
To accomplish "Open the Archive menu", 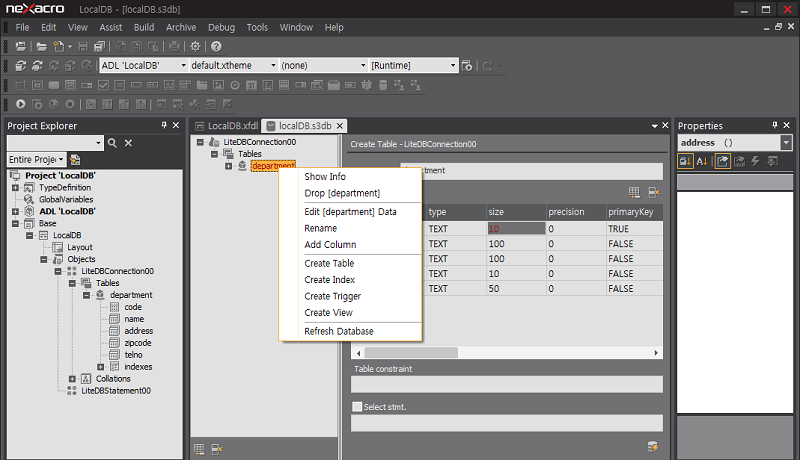I will pyautogui.click(x=181, y=28).
